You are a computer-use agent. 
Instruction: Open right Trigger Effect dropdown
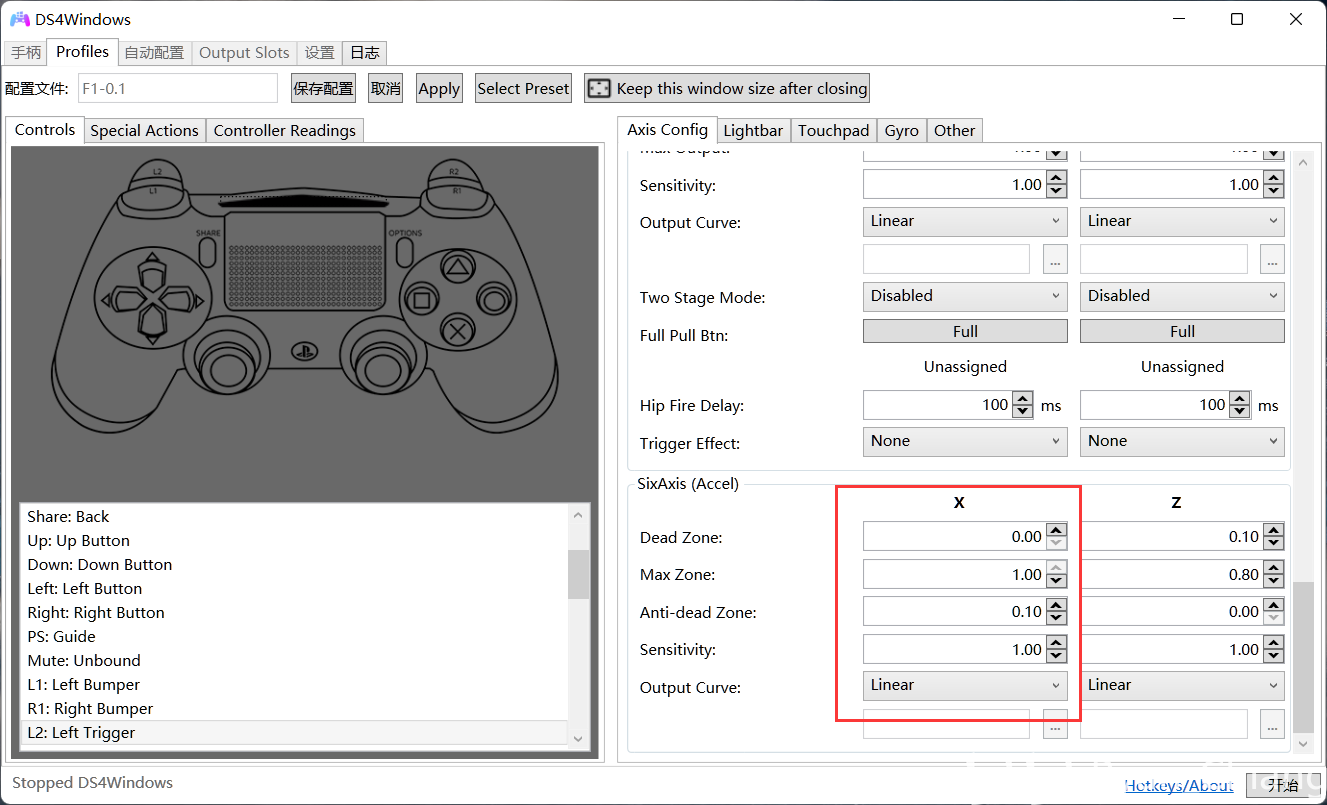tap(1182, 441)
